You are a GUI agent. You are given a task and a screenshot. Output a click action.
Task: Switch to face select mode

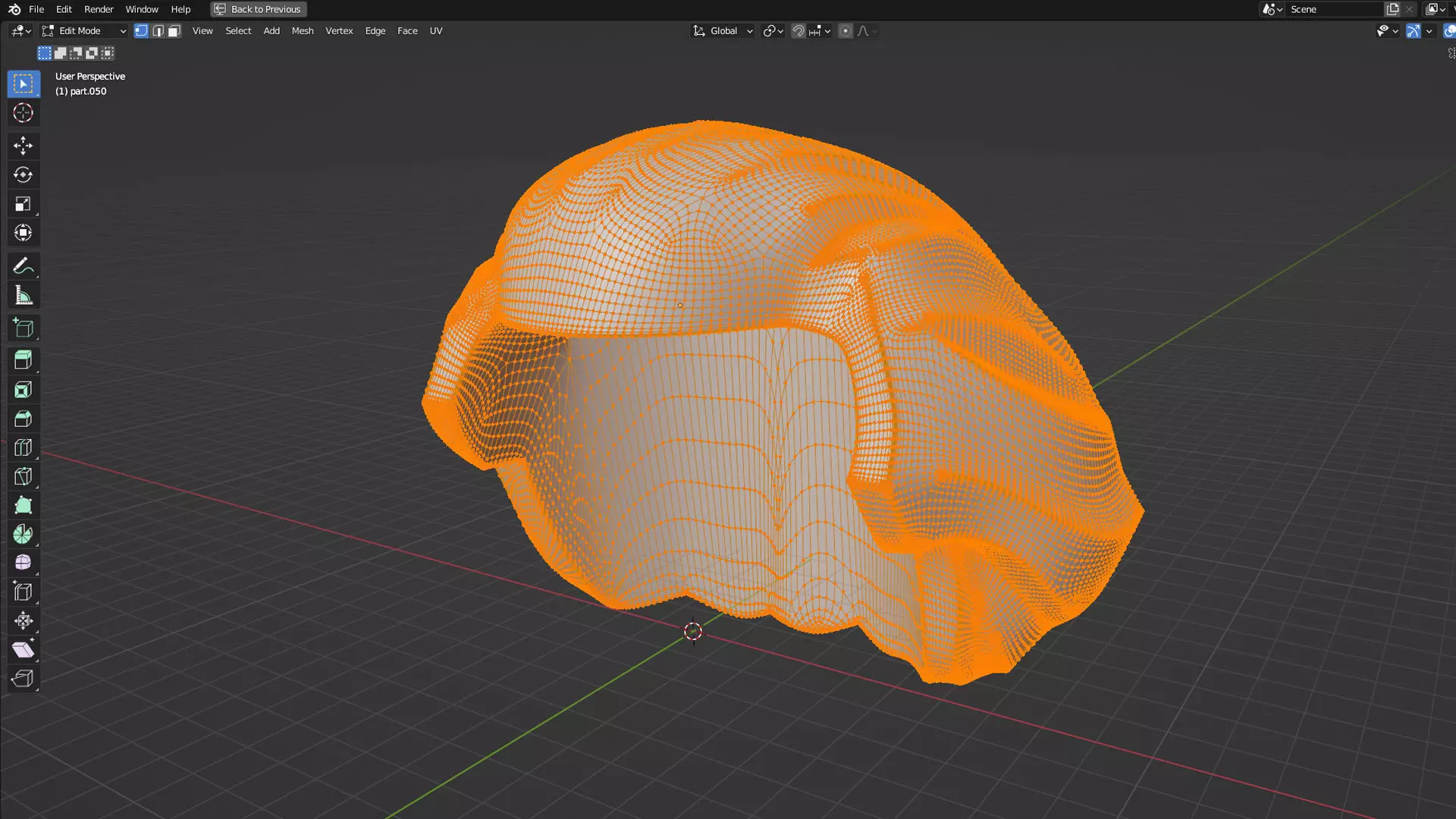click(x=174, y=31)
